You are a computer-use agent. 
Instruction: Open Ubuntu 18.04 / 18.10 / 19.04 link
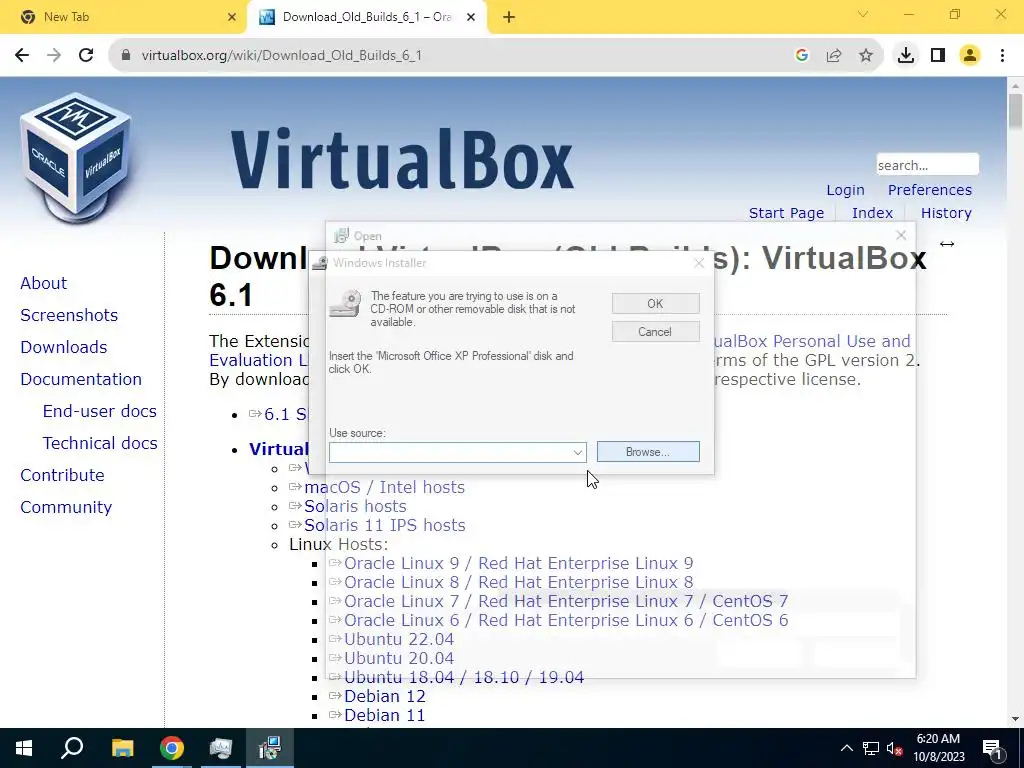[464, 677]
